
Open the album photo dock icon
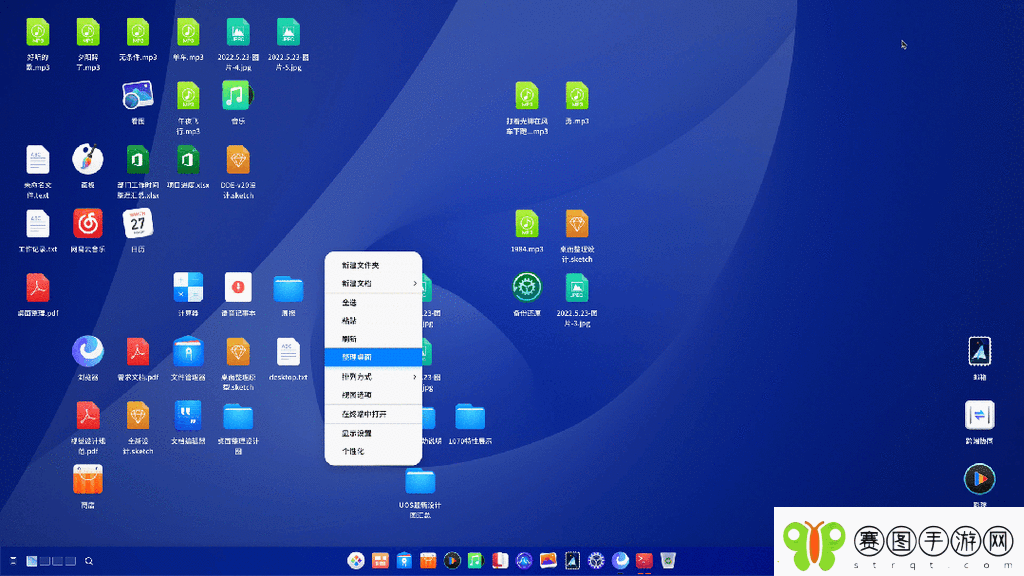coord(548,560)
